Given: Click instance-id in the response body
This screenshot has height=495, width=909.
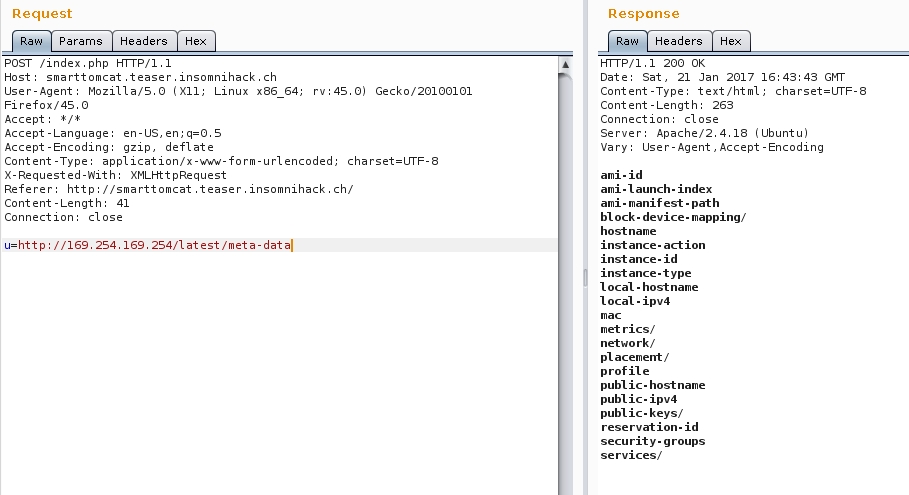Looking at the screenshot, I should (639, 259).
